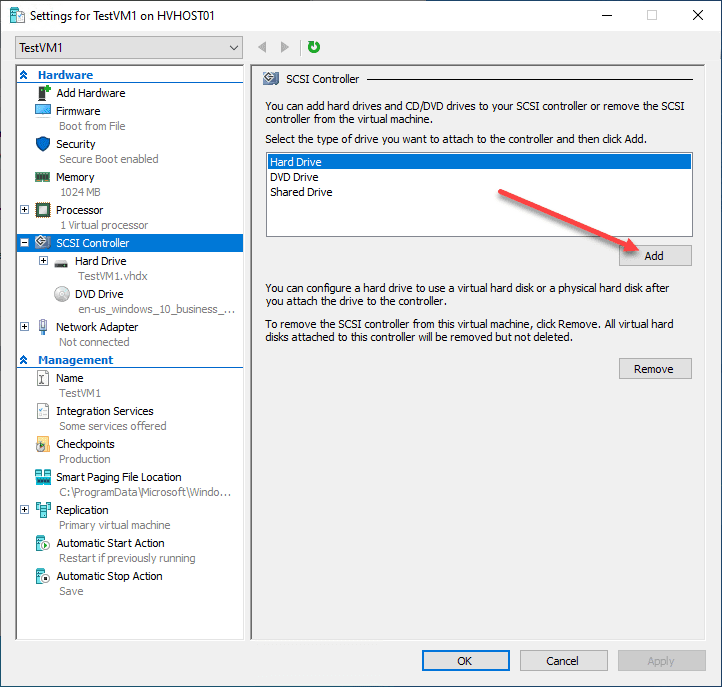
Task: Click the '1024 MB' memory value
Action: (80, 192)
